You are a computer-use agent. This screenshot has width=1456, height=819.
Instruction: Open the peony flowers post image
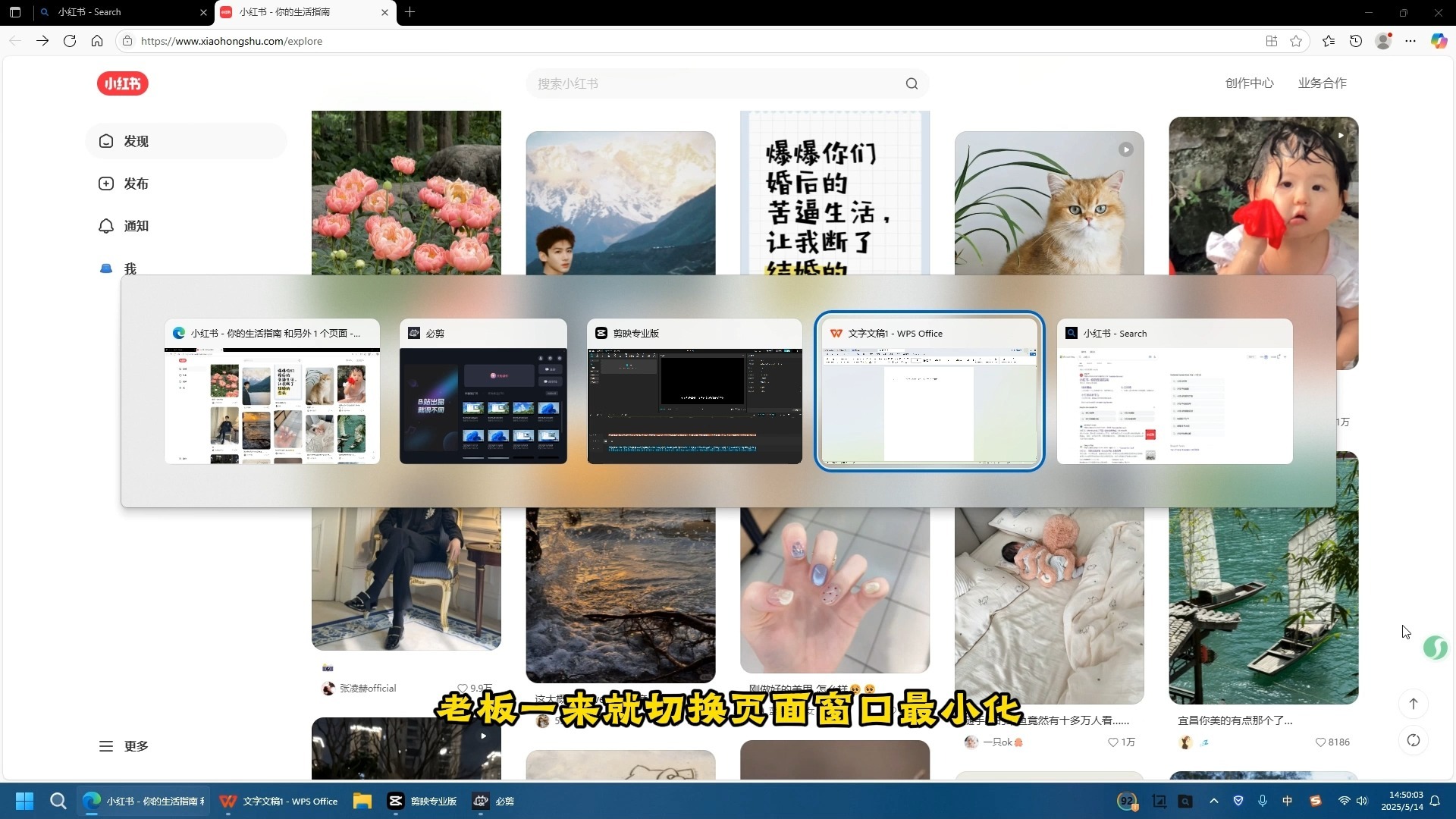(x=406, y=193)
